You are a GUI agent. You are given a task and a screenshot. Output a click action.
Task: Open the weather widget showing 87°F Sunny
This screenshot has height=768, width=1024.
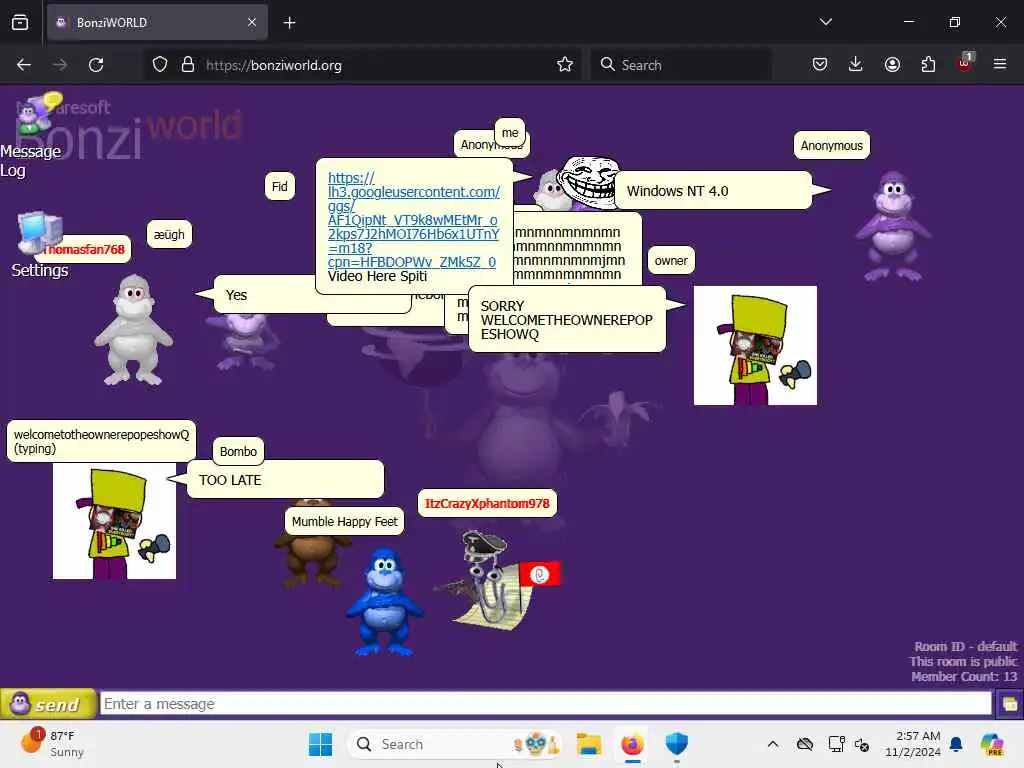tap(52, 744)
